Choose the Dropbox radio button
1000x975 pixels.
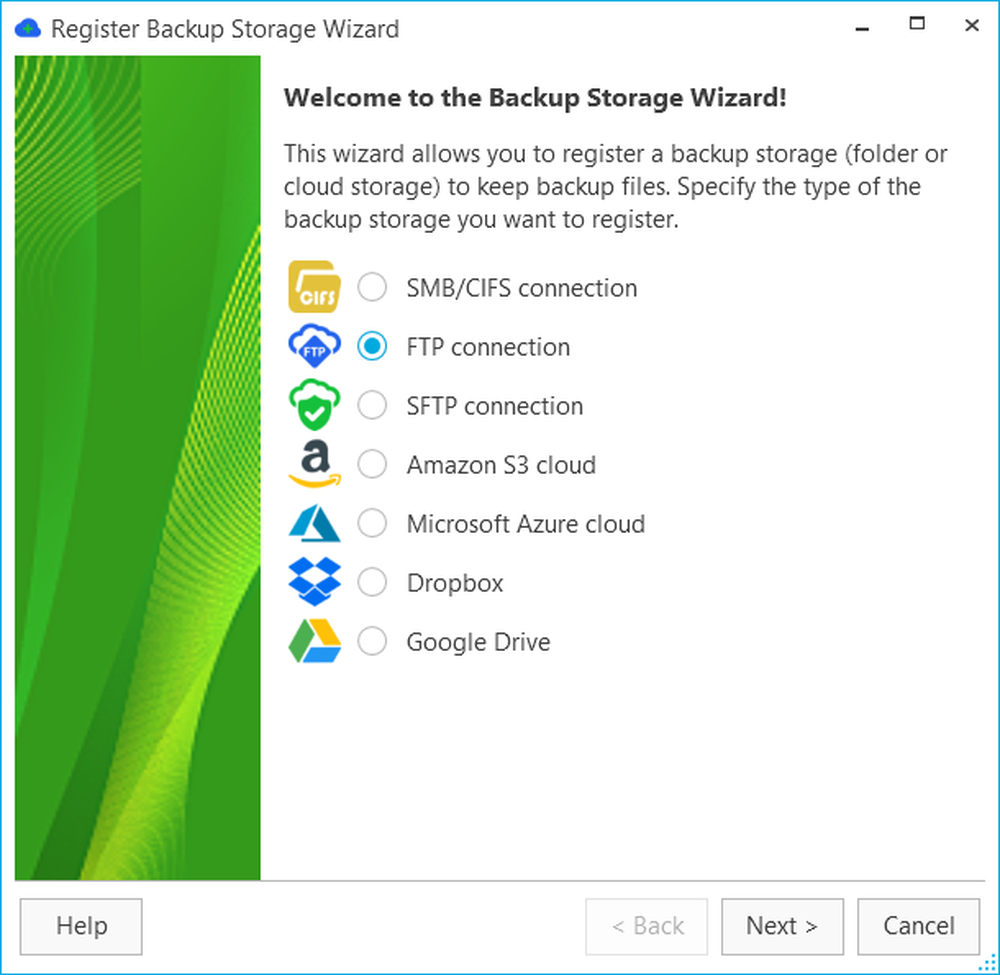(x=372, y=582)
